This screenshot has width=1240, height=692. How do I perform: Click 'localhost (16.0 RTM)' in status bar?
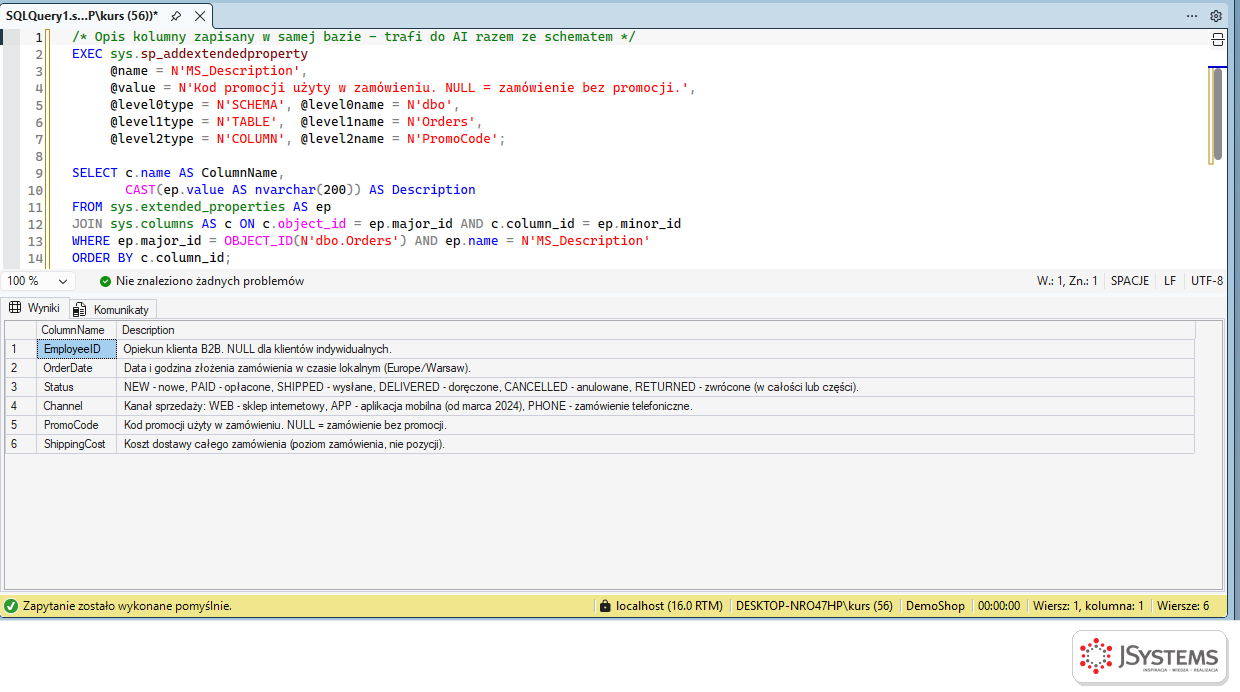(669, 606)
